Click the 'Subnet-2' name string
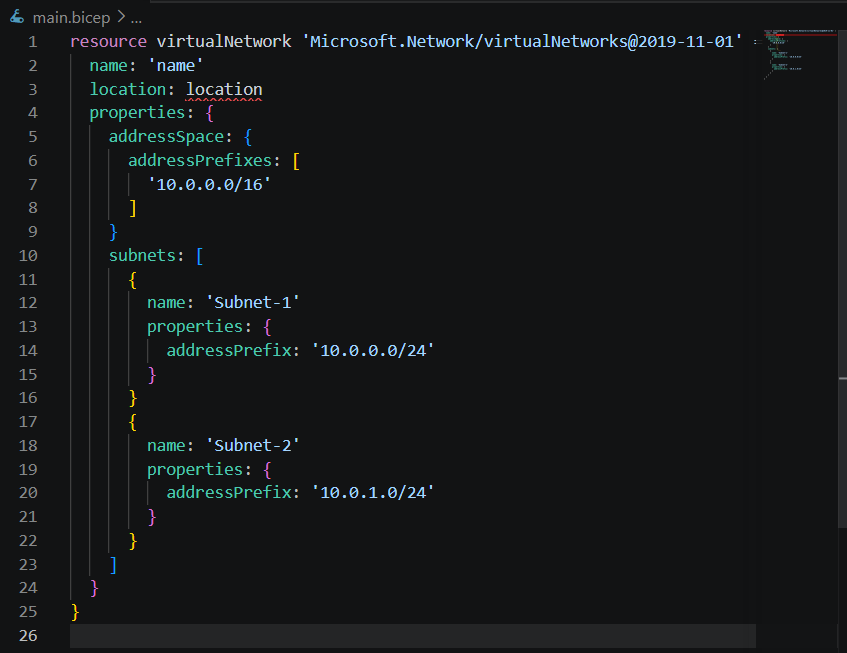 coord(253,445)
